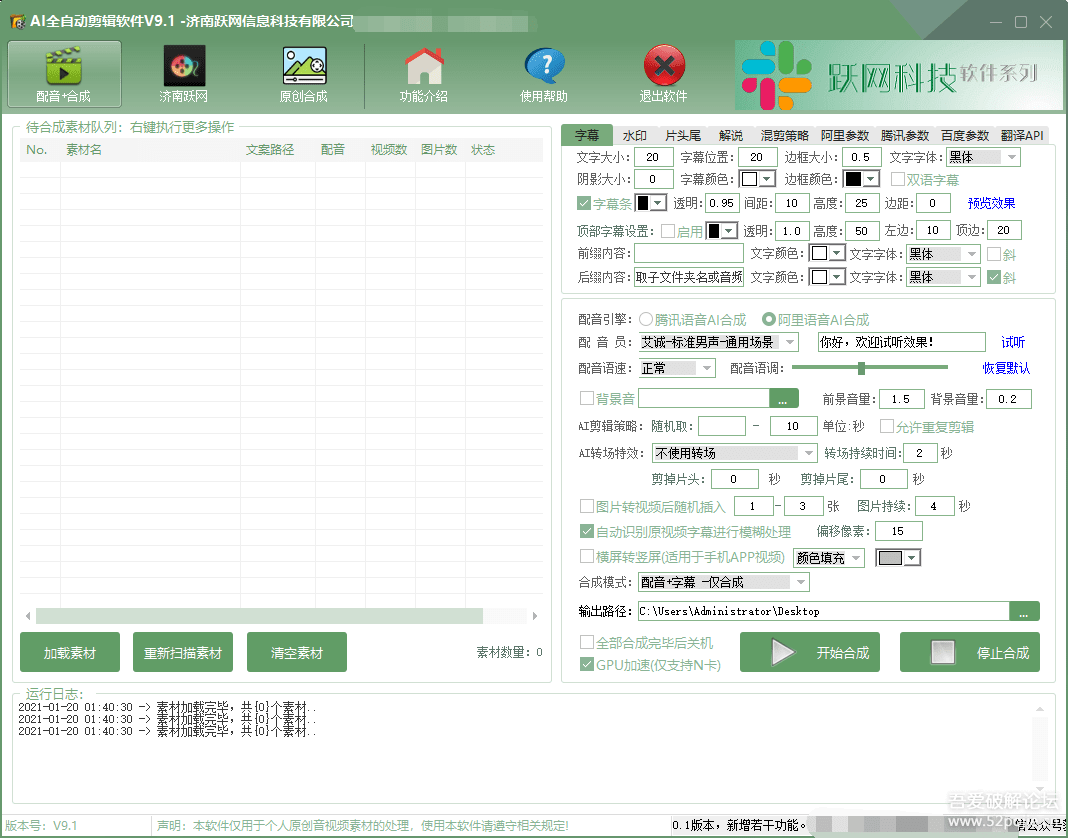The height and width of the screenshot is (838, 1068).
Task: Enable the 背景音 checkbox
Action: [x=586, y=398]
